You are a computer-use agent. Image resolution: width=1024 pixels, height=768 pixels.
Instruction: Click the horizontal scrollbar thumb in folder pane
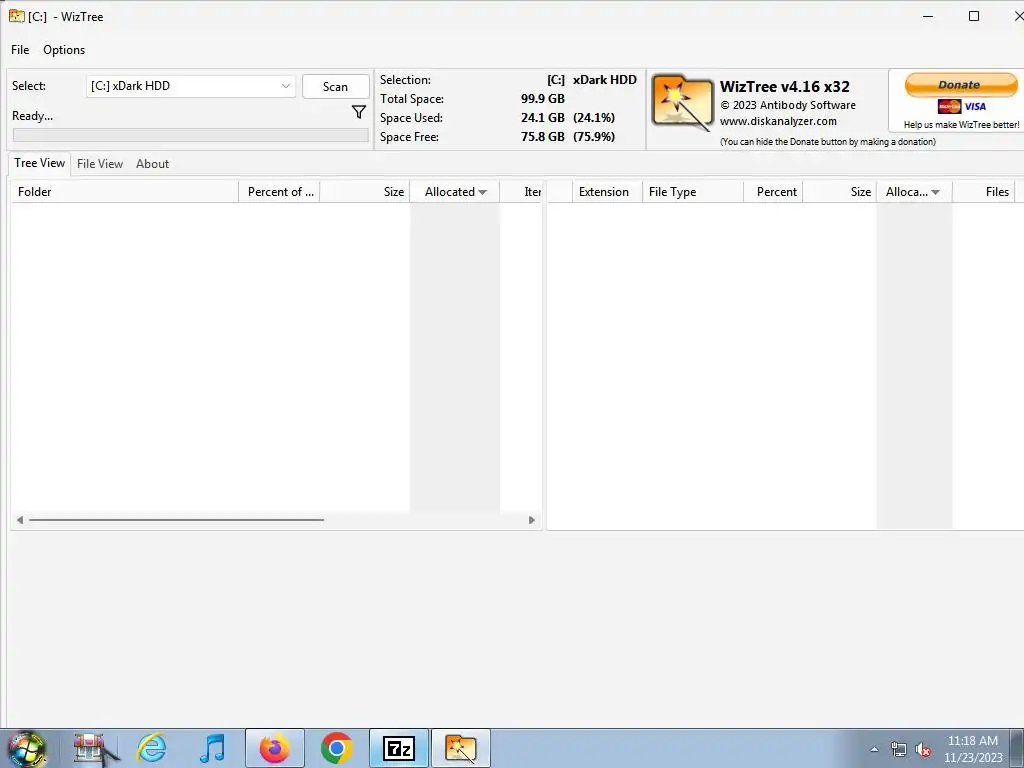click(x=176, y=520)
